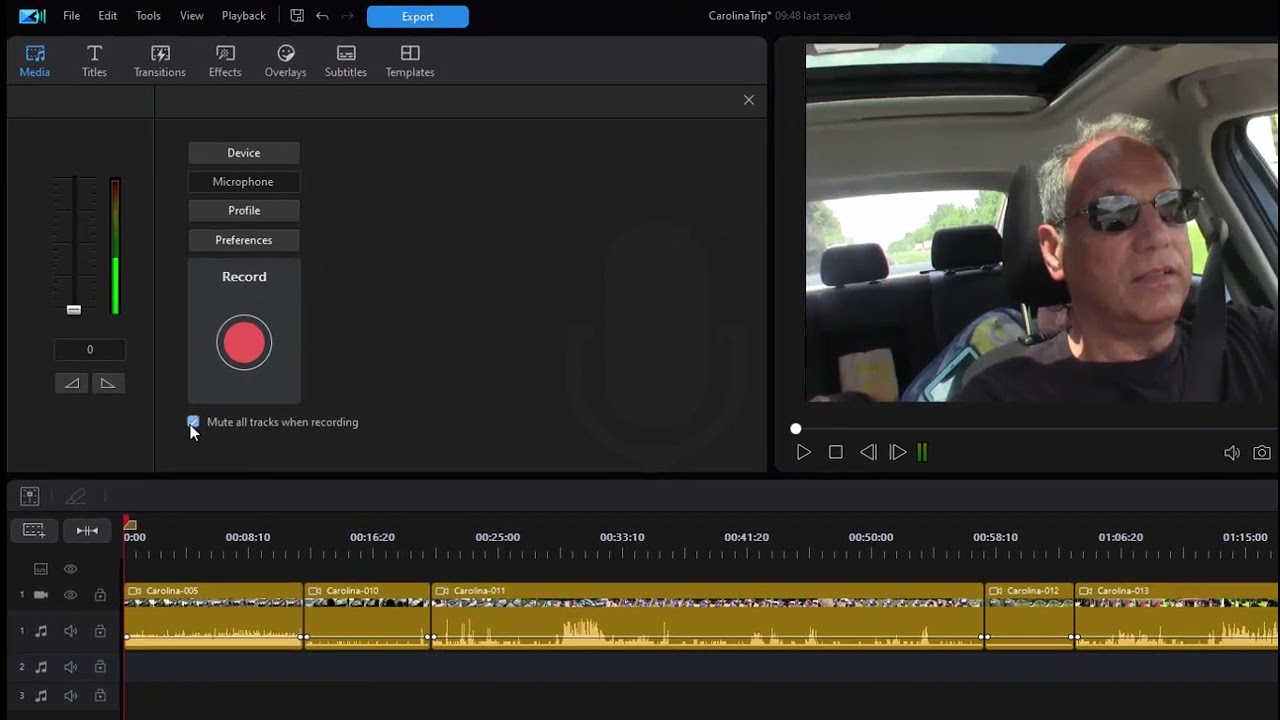The image size is (1280, 720).
Task: Mute audio track 1 speaker
Action: (70, 631)
